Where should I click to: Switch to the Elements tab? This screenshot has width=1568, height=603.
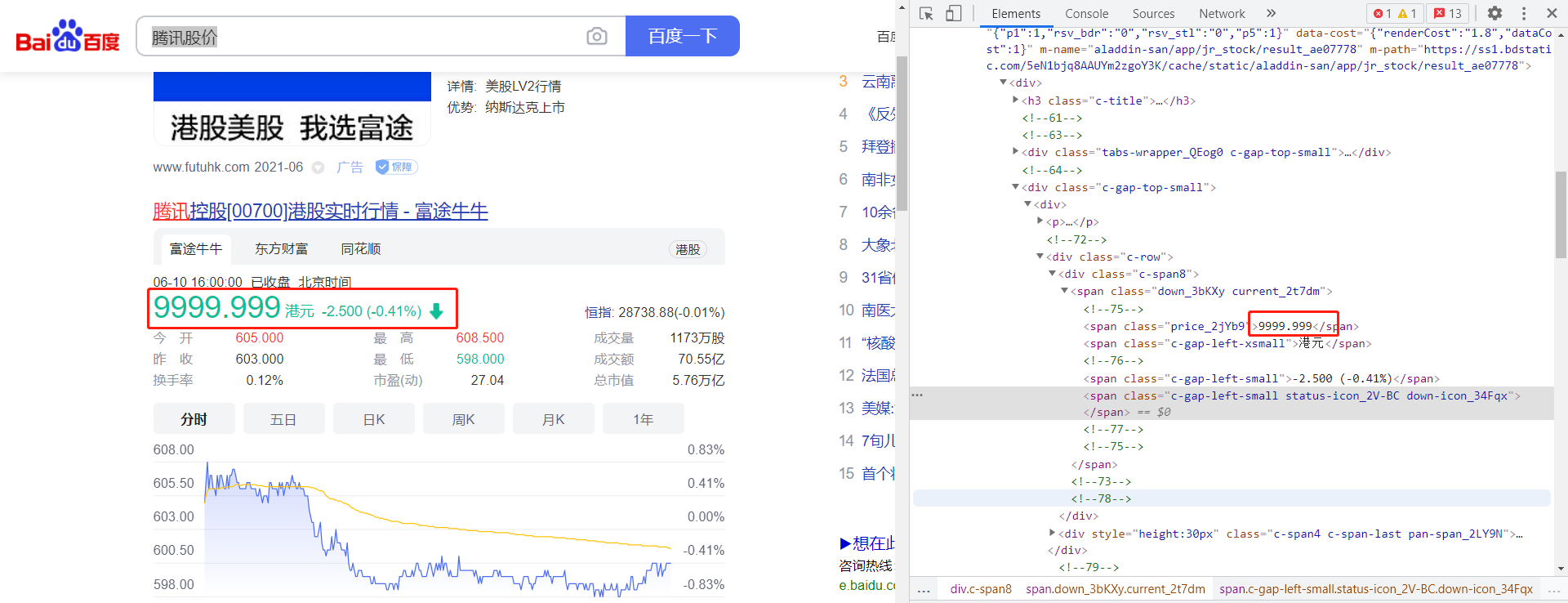[1016, 13]
